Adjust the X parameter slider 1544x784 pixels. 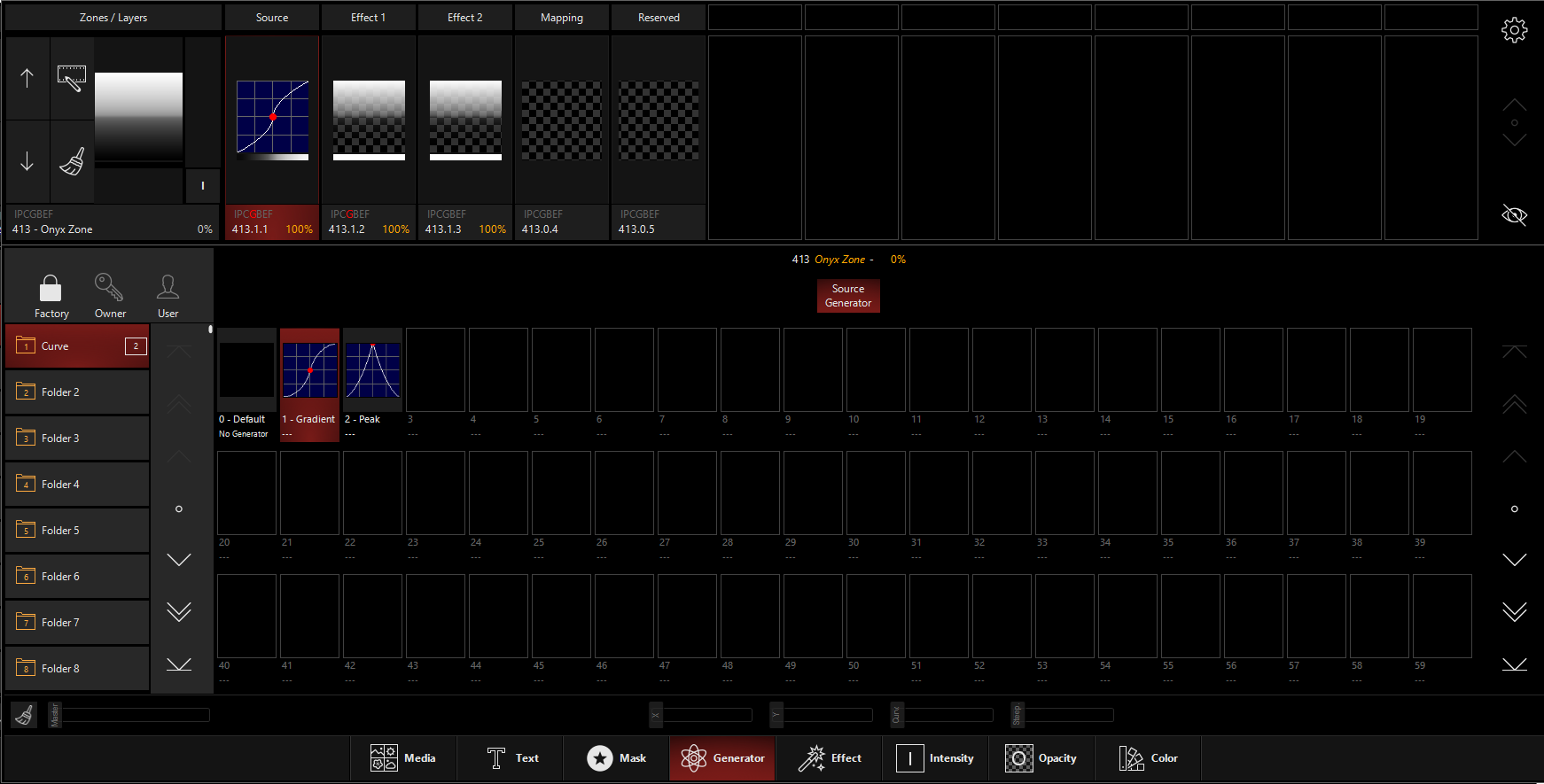[x=701, y=715]
